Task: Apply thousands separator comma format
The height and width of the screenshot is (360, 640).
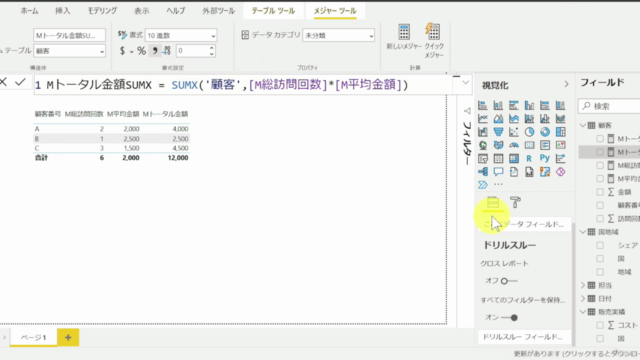Action: click(155, 51)
